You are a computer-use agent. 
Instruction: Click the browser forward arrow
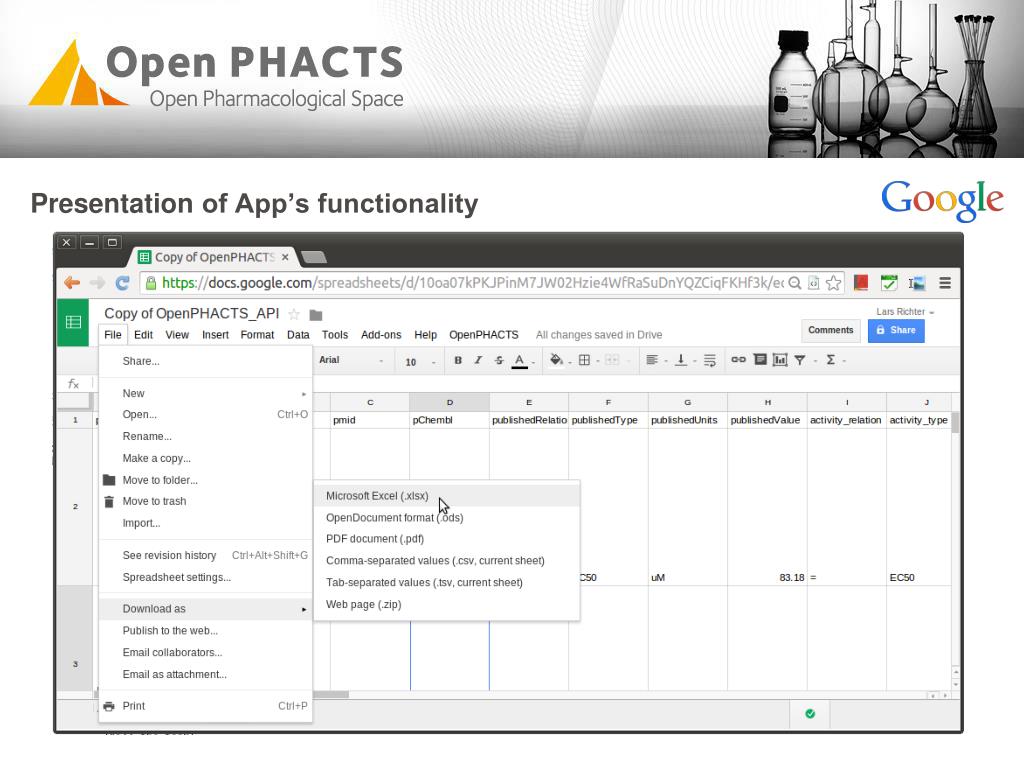pos(97,283)
